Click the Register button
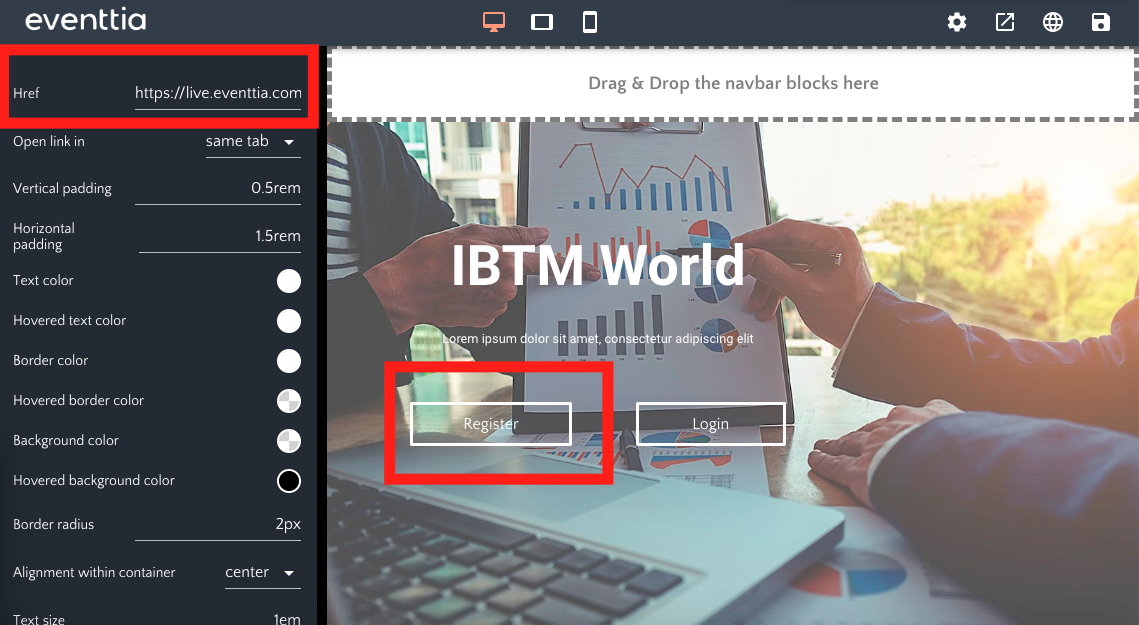1139x625 pixels. 489,423
